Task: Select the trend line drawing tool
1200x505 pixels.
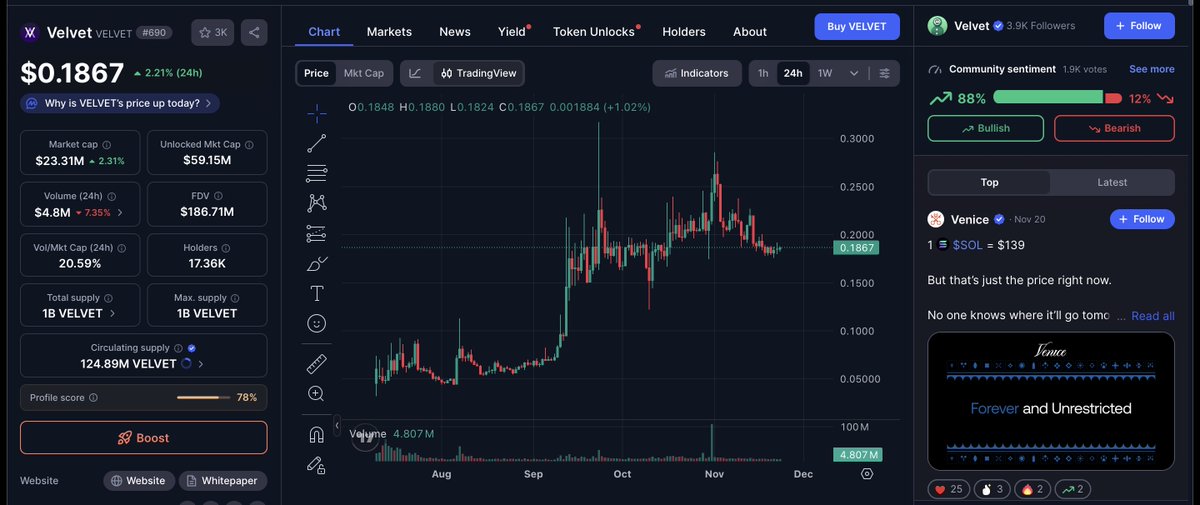Action: (x=316, y=143)
